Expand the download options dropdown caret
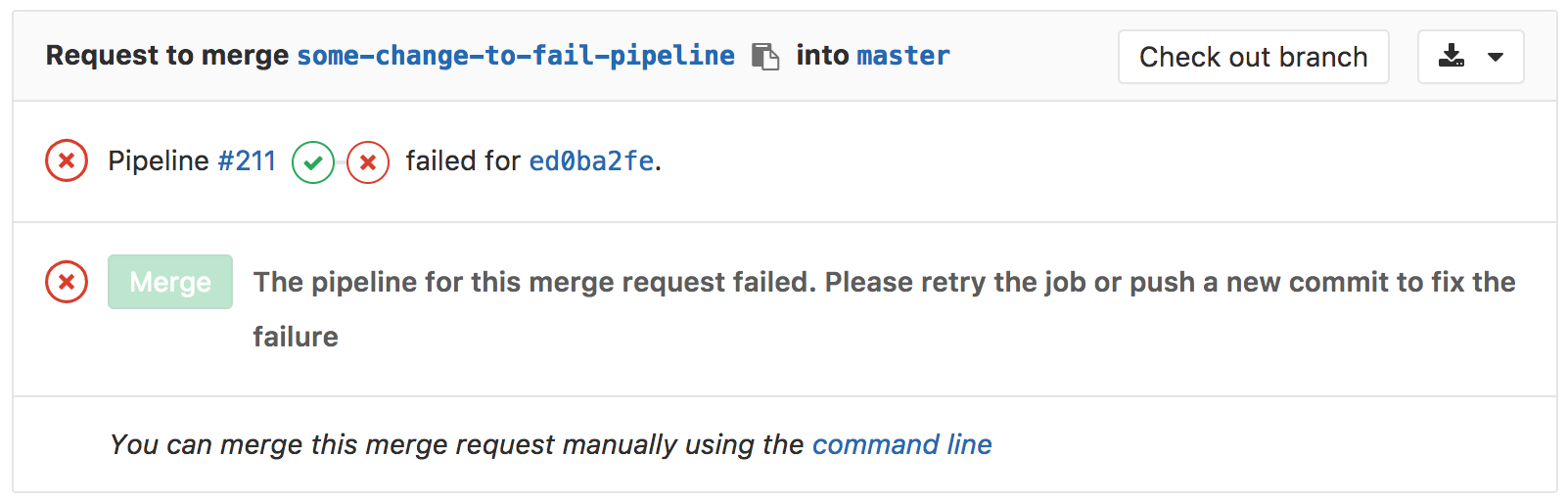Image resolution: width=1568 pixels, height=501 pixels. [x=1495, y=57]
